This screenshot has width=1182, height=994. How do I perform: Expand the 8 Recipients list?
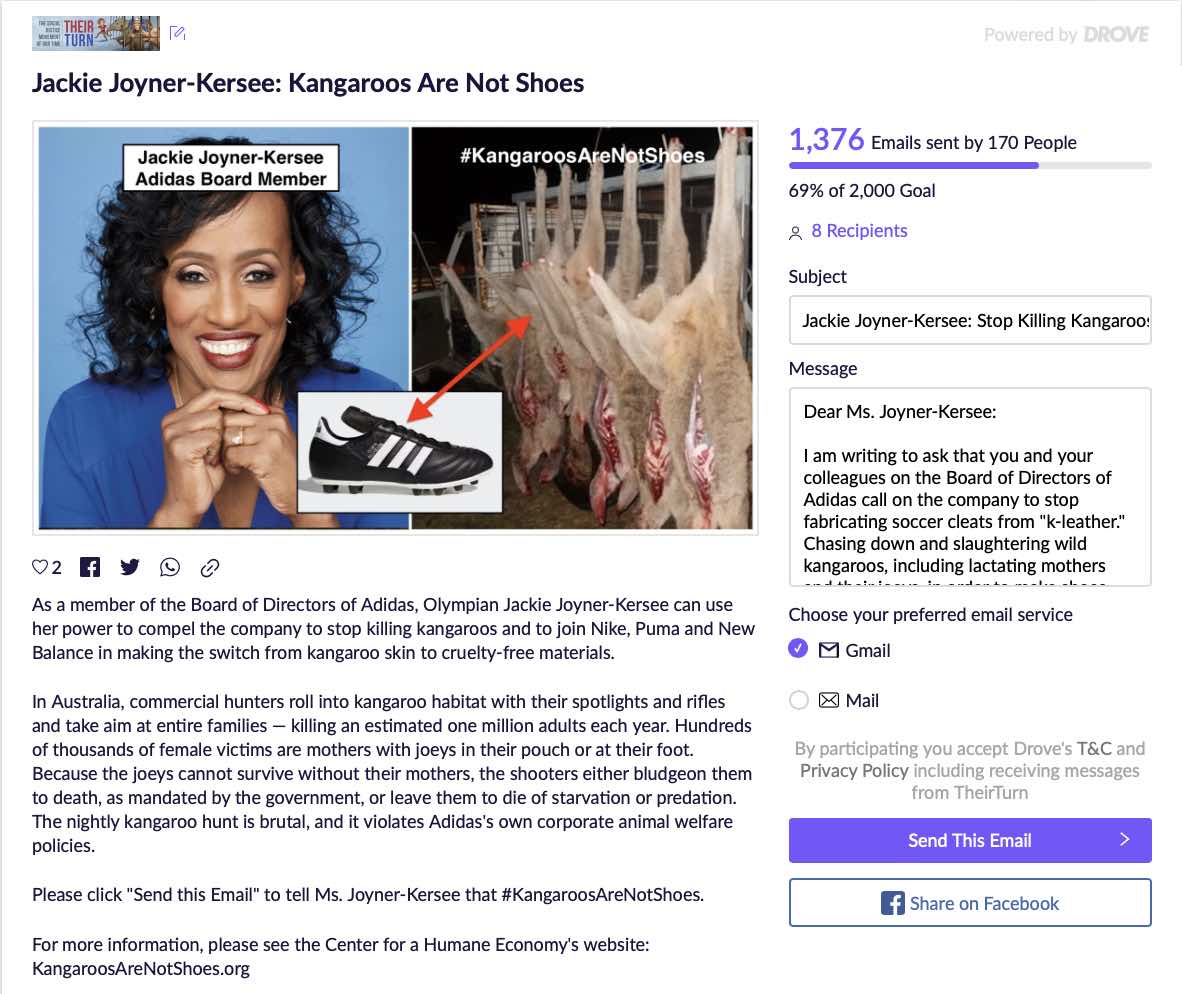click(x=859, y=231)
